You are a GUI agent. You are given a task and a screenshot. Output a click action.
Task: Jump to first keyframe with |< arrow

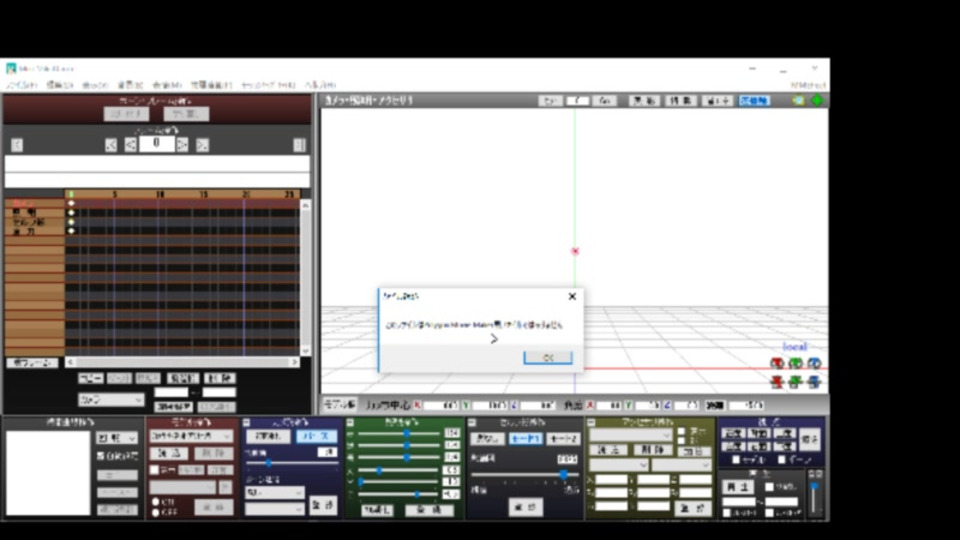click(x=111, y=145)
